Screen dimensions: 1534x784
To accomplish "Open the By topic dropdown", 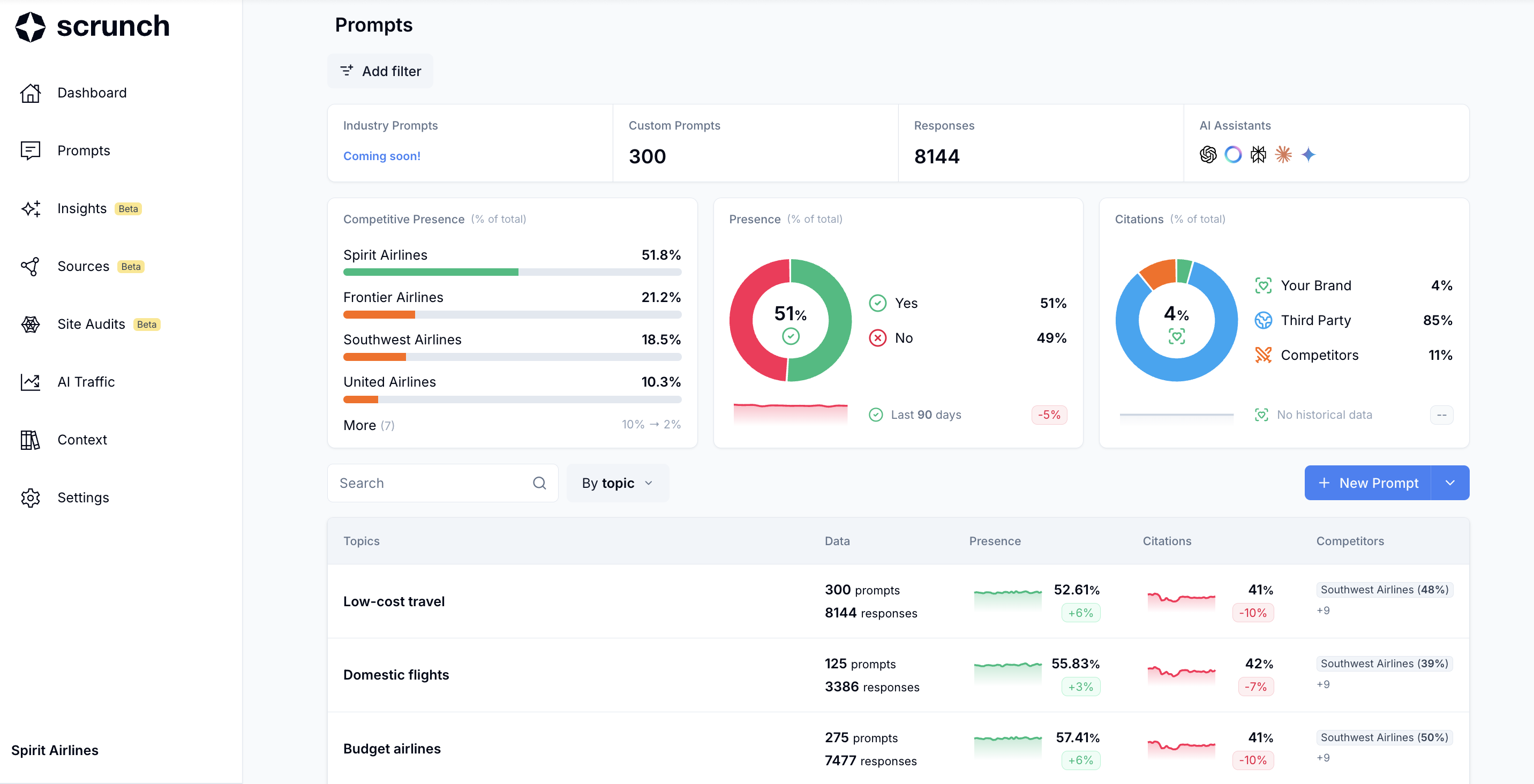I will click(618, 483).
